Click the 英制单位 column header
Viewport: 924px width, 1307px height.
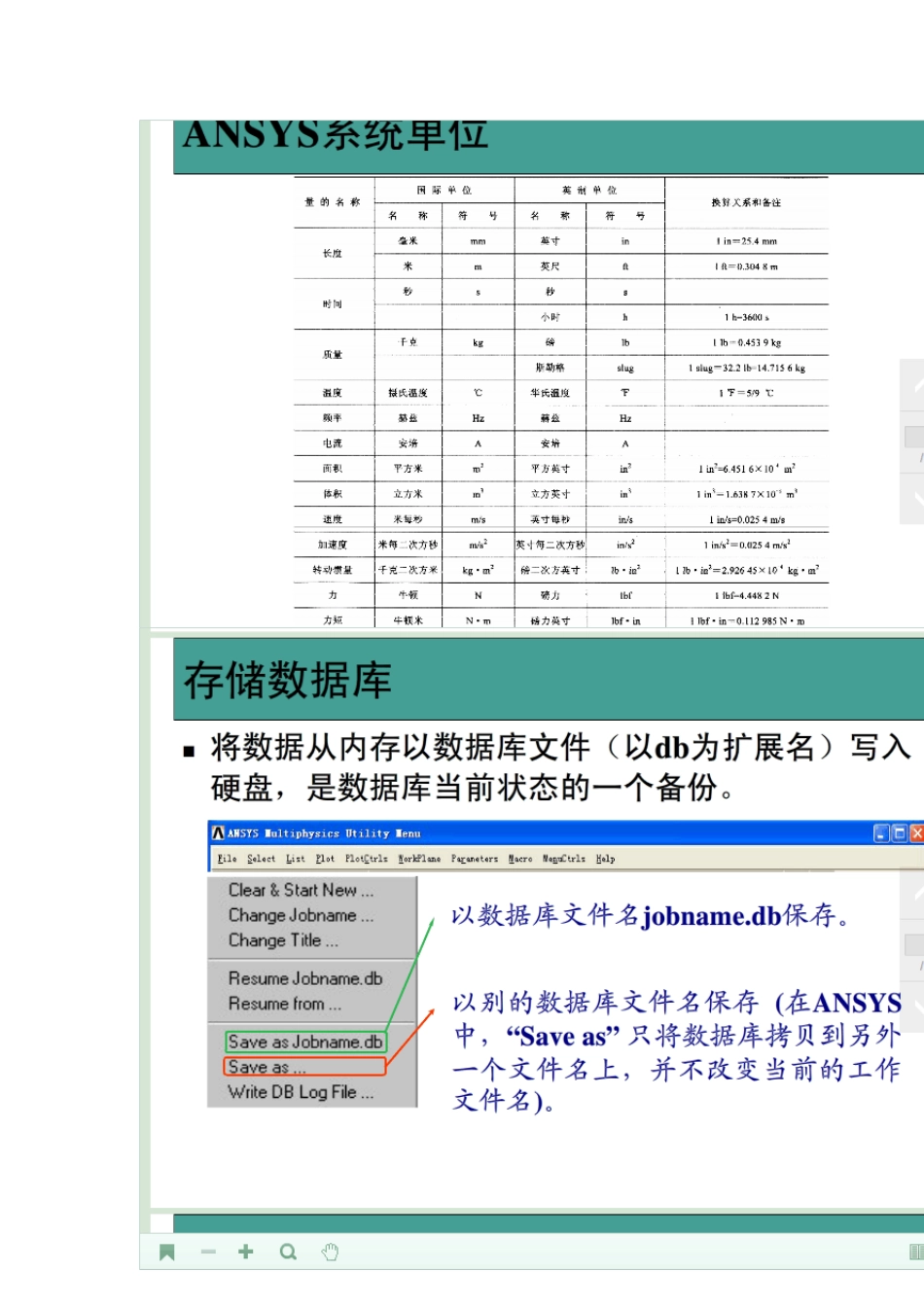[589, 191]
